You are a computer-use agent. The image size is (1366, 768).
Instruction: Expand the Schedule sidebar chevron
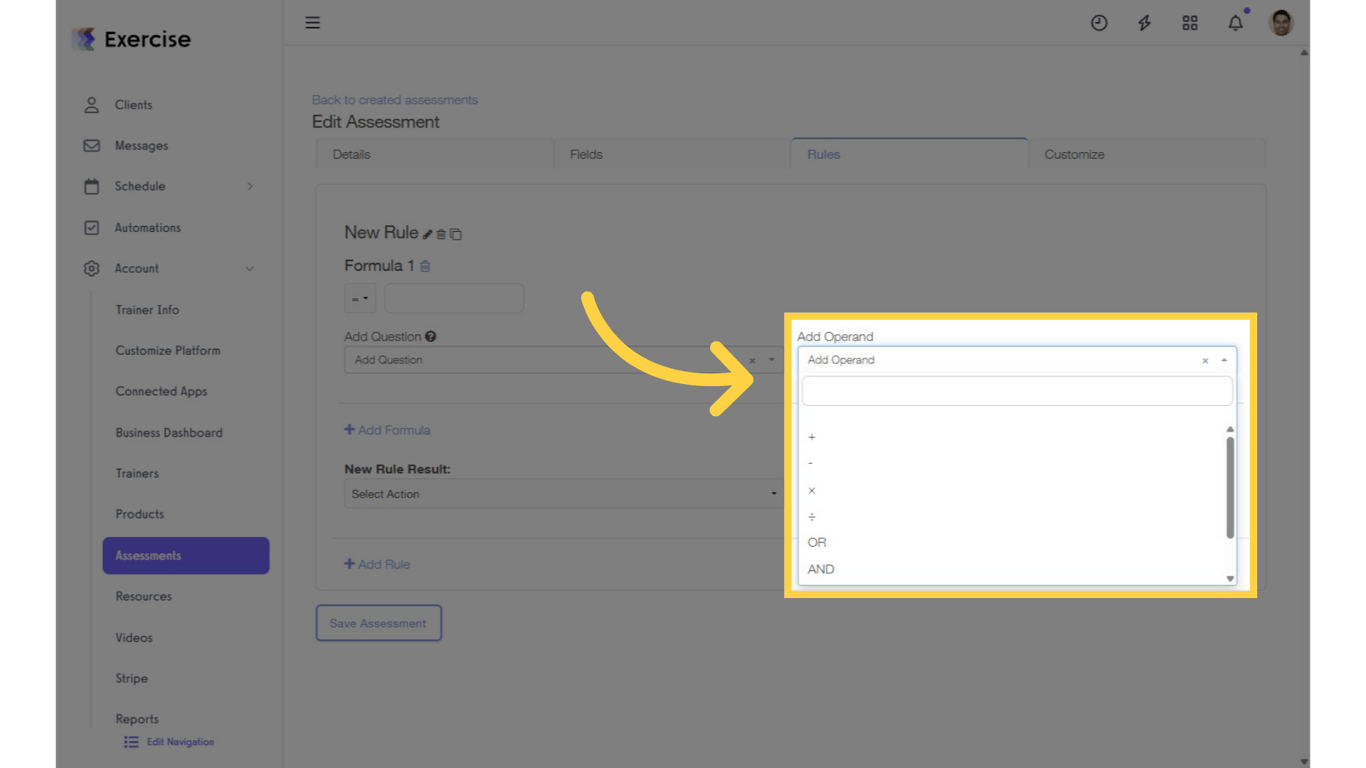pyautogui.click(x=251, y=186)
